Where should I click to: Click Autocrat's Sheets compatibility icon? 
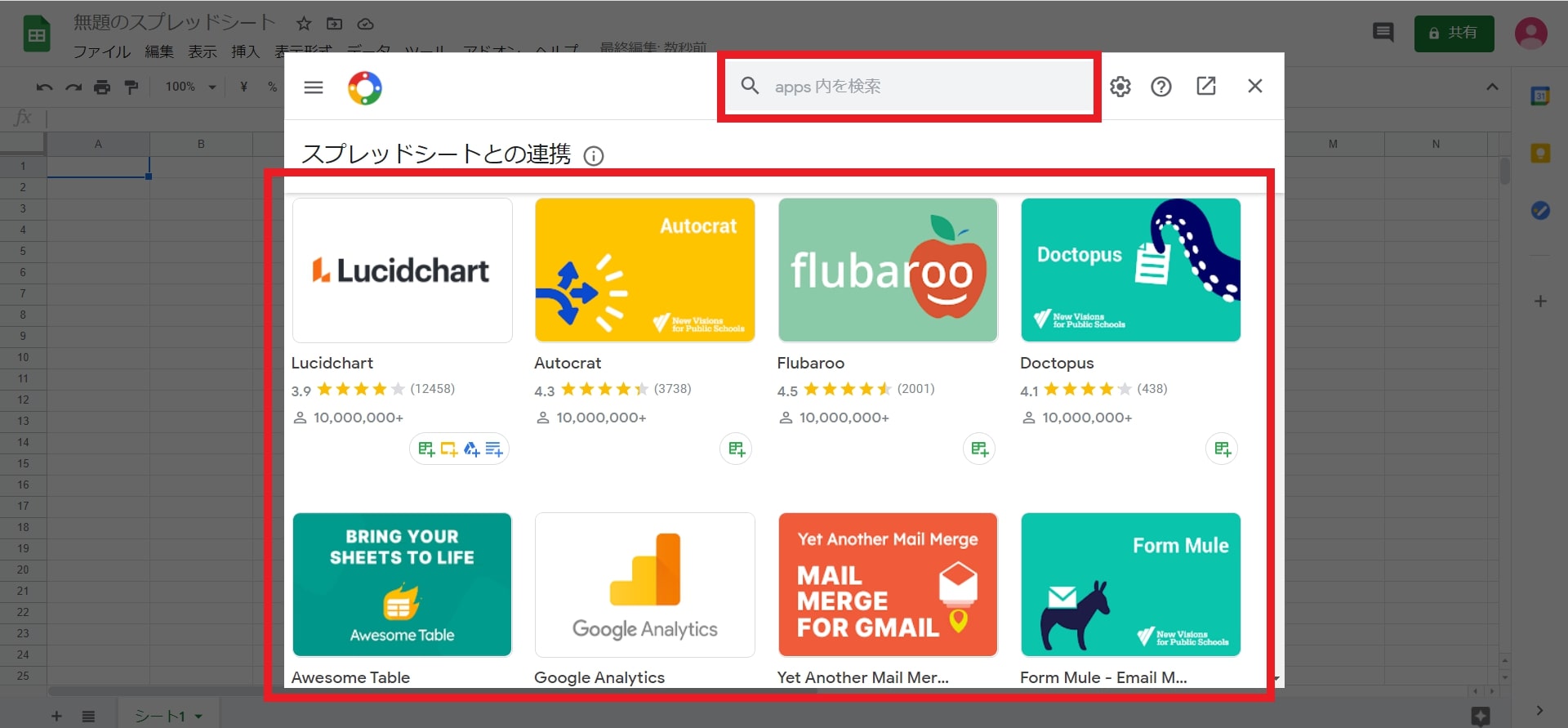736,449
